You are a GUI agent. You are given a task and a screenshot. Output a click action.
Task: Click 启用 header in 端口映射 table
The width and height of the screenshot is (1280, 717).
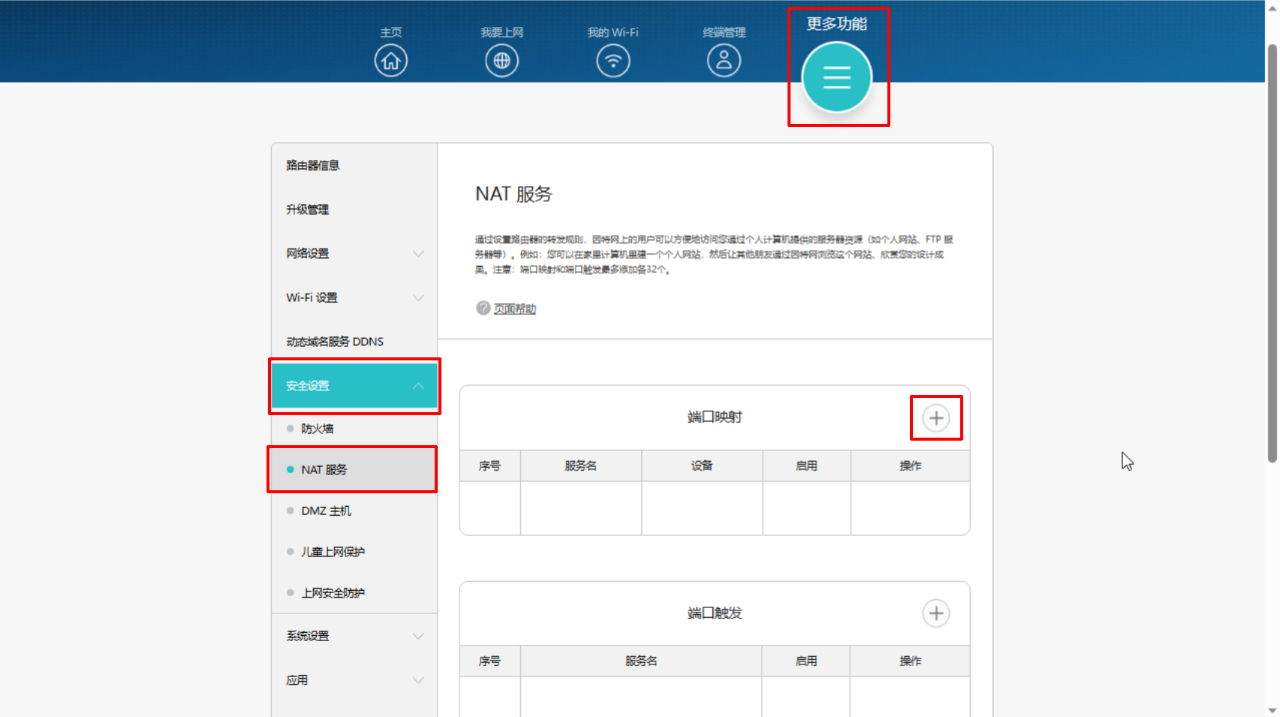click(x=807, y=466)
